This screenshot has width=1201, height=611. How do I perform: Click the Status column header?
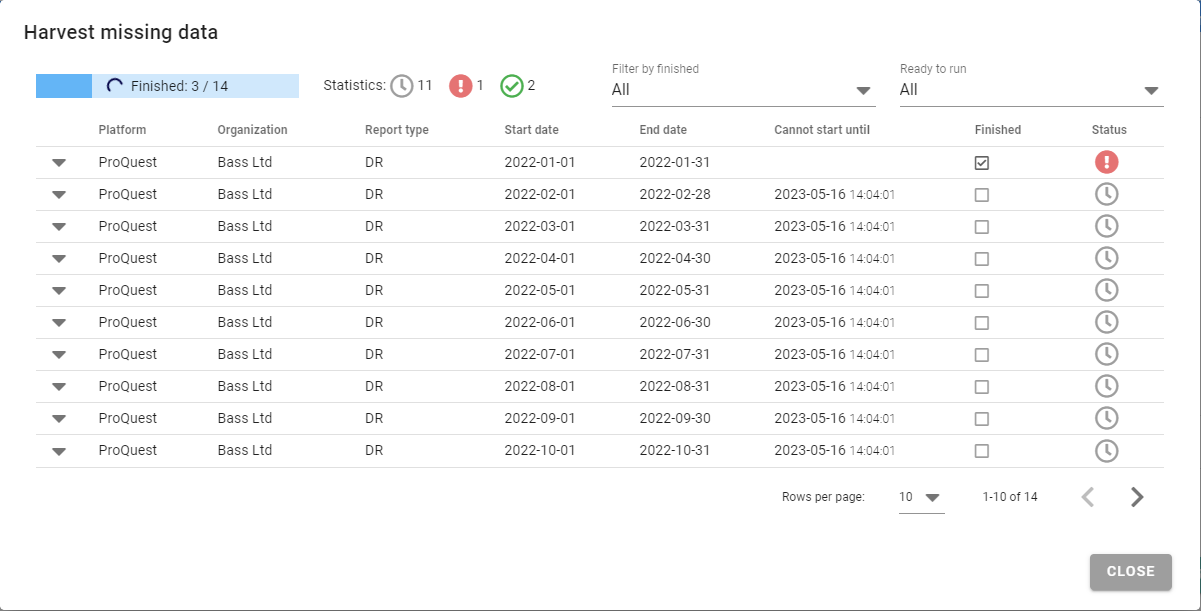click(x=1109, y=130)
